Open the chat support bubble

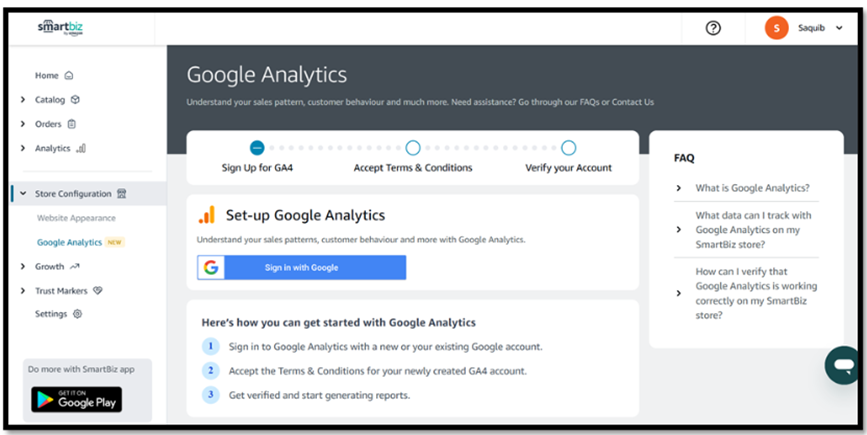(x=843, y=365)
